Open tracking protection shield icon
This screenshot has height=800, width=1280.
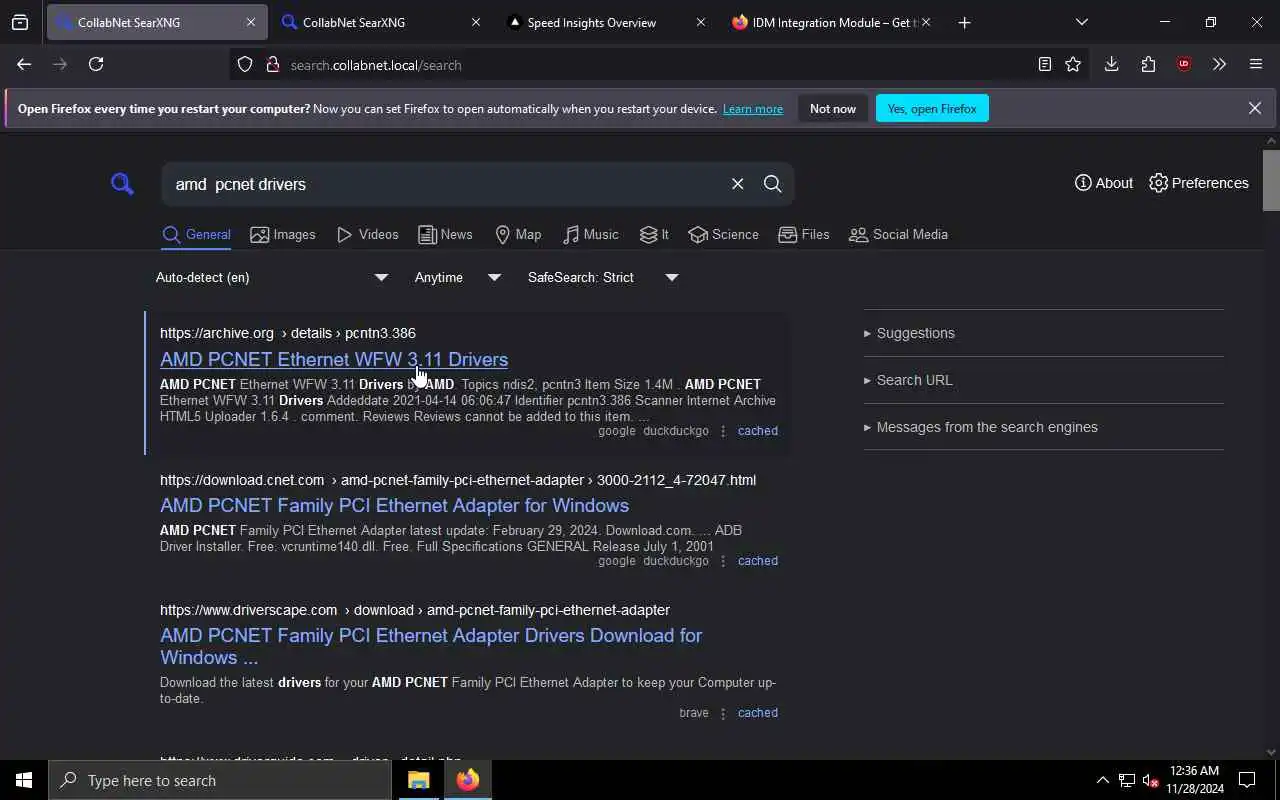coord(245,64)
